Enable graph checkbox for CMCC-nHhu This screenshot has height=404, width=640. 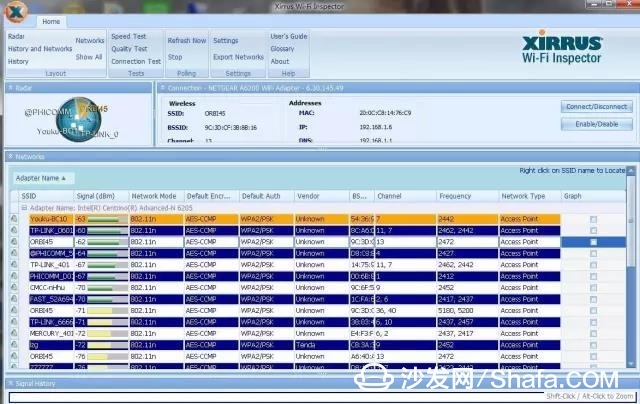coord(593,288)
